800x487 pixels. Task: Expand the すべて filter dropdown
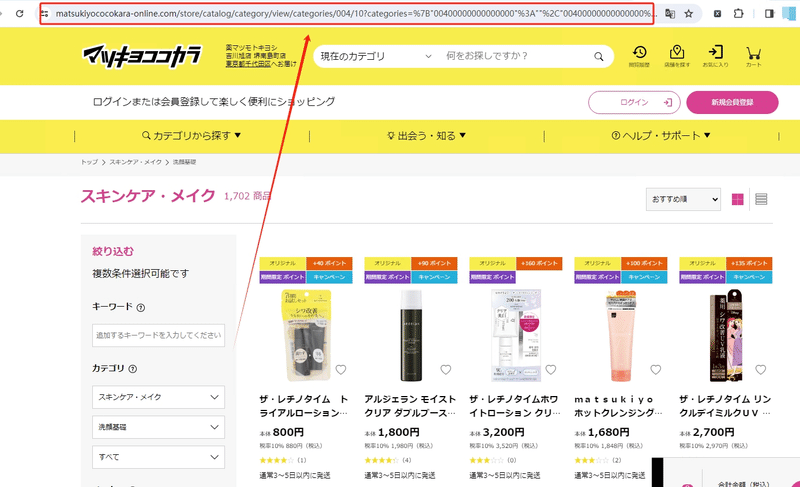[x=158, y=457]
